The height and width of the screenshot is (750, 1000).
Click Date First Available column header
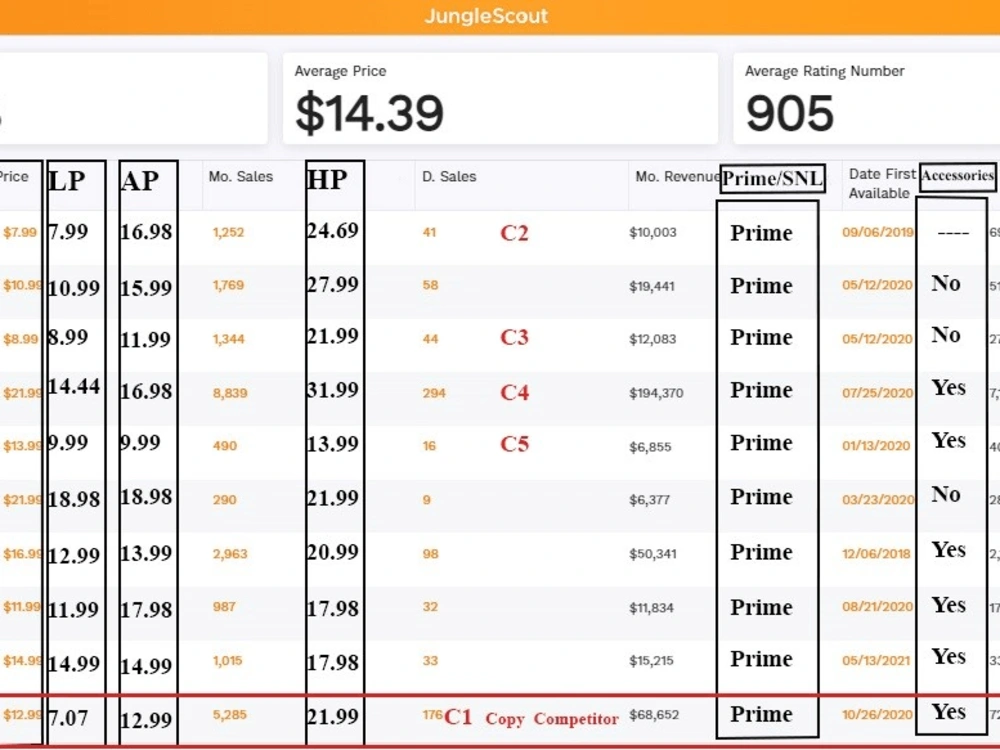tap(881, 184)
